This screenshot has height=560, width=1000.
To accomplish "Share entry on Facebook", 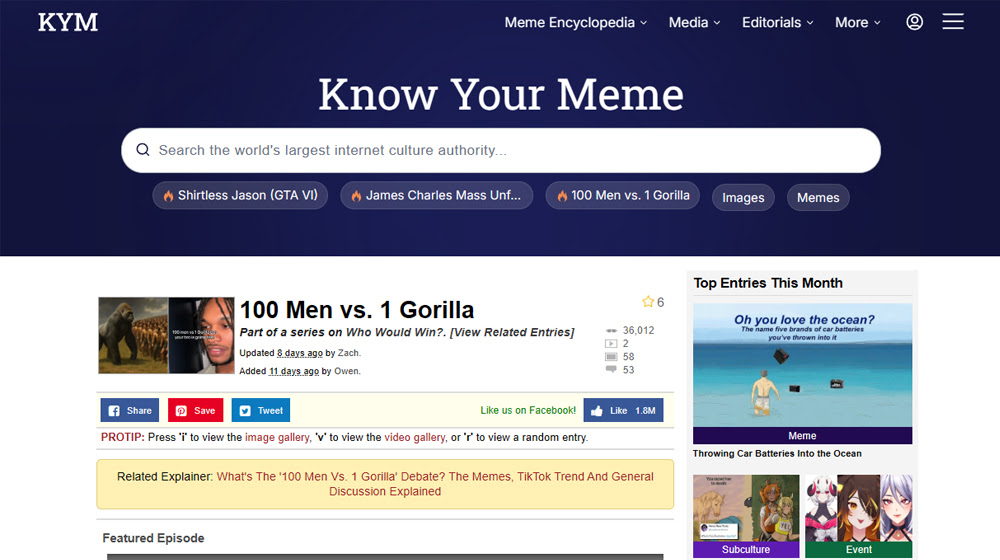I will click(x=129, y=410).
